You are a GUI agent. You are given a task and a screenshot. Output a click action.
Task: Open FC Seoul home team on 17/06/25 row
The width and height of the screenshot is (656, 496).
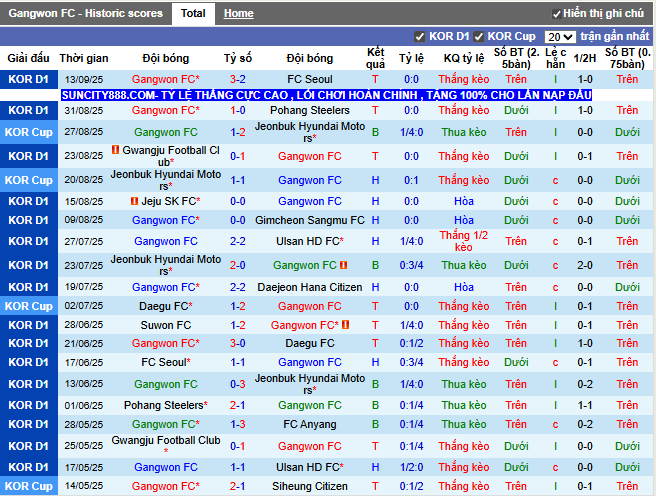164,362
